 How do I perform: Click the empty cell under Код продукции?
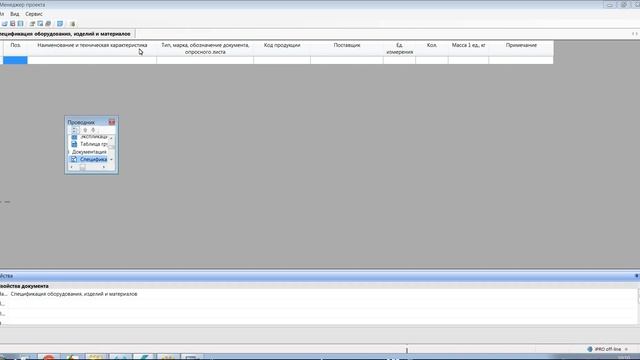coord(282,60)
